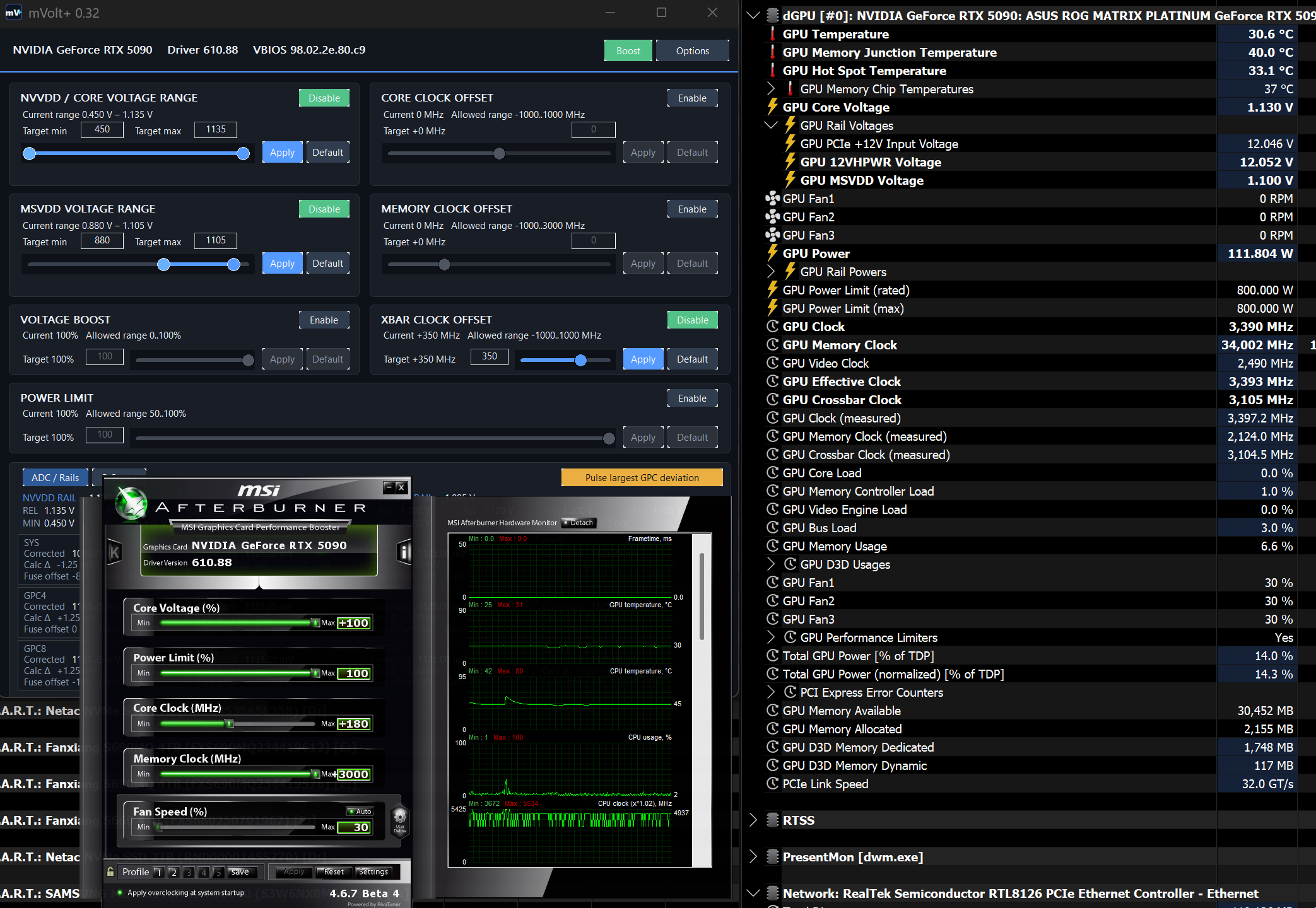The height and width of the screenshot is (908, 1316).
Task: Reset XBAR Clock Offset to Default
Action: click(x=693, y=359)
